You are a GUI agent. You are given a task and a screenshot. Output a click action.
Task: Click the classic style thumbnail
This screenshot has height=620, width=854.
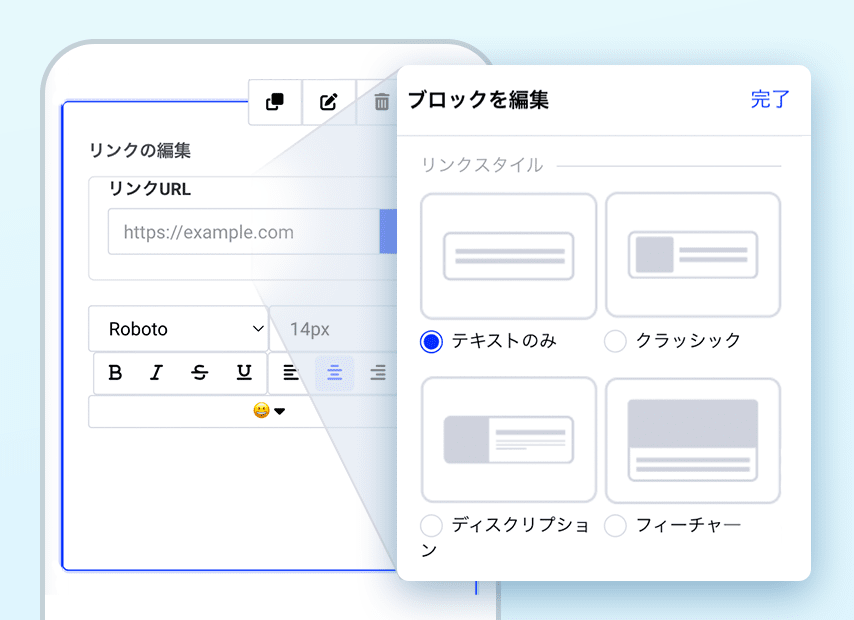pos(693,255)
